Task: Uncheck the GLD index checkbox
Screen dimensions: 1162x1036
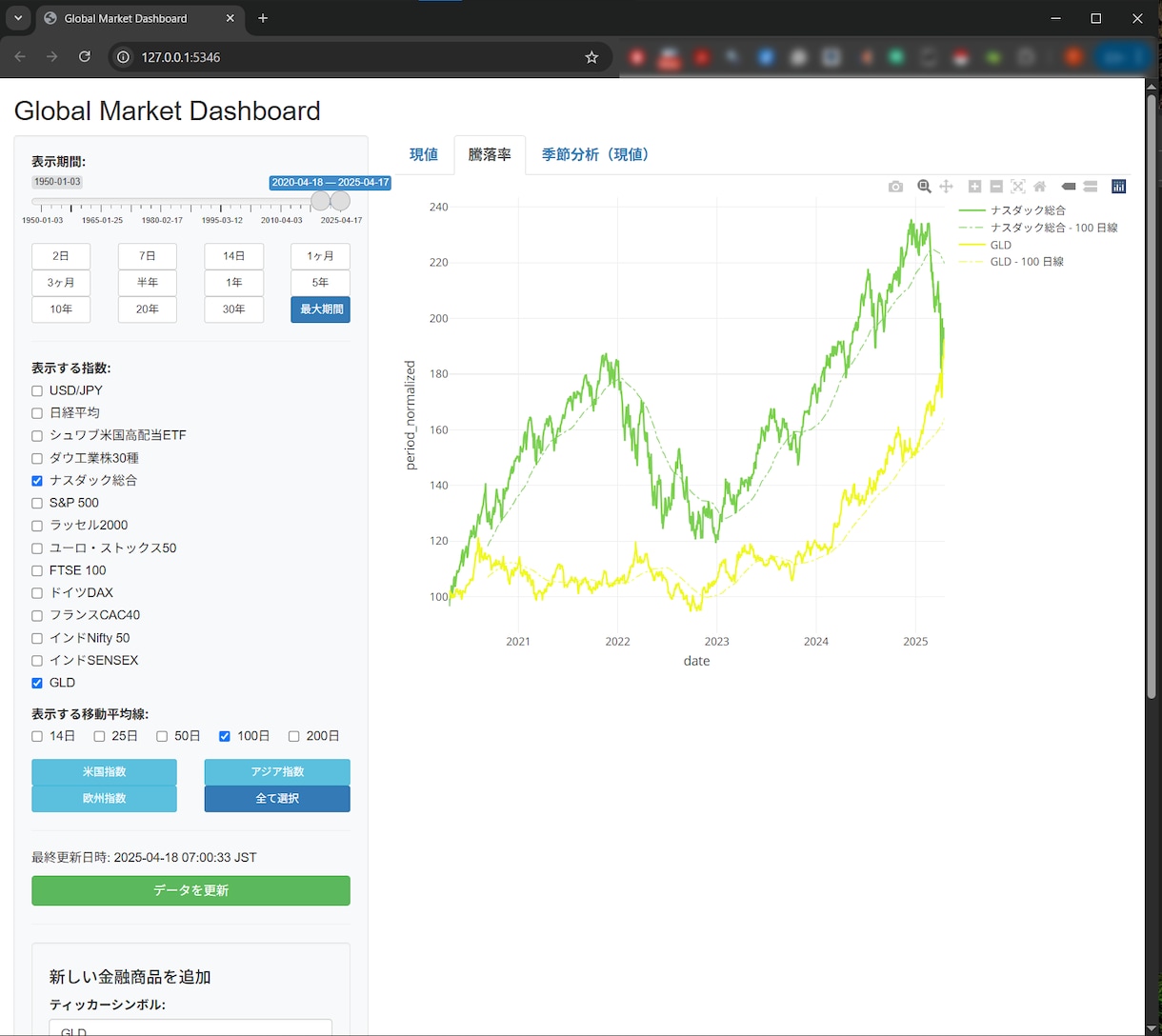Action: click(x=37, y=683)
